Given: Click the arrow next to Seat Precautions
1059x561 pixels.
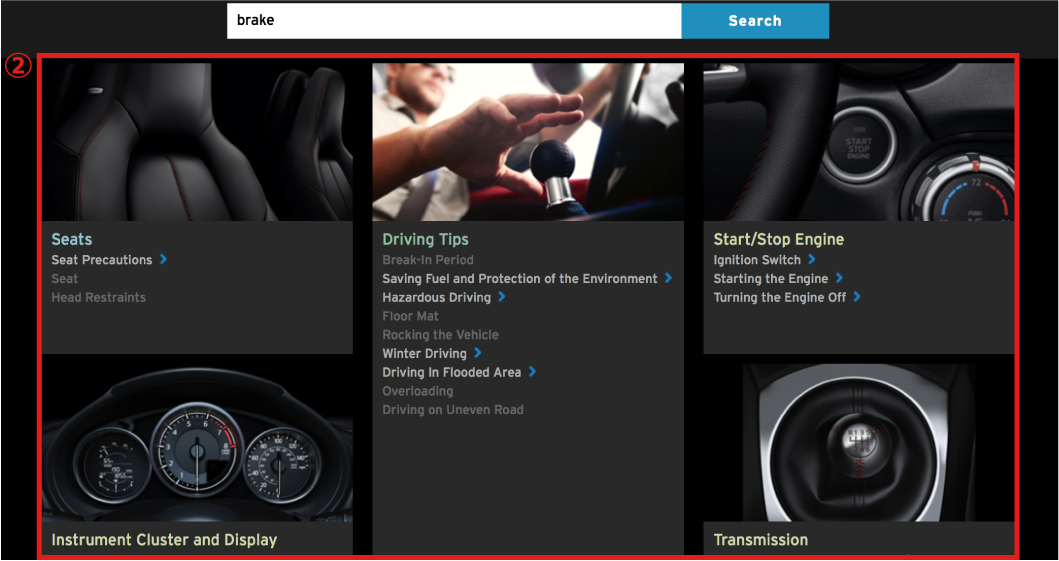Looking at the screenshot, I should click(x=163, y=259).
